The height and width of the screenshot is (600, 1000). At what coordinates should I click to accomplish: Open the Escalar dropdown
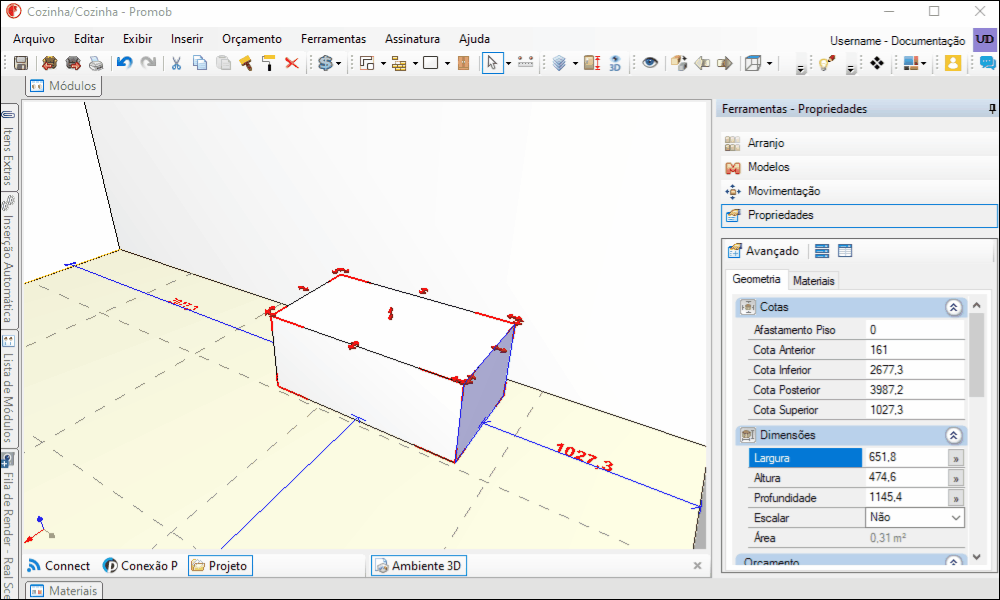[x=915, y=518]
